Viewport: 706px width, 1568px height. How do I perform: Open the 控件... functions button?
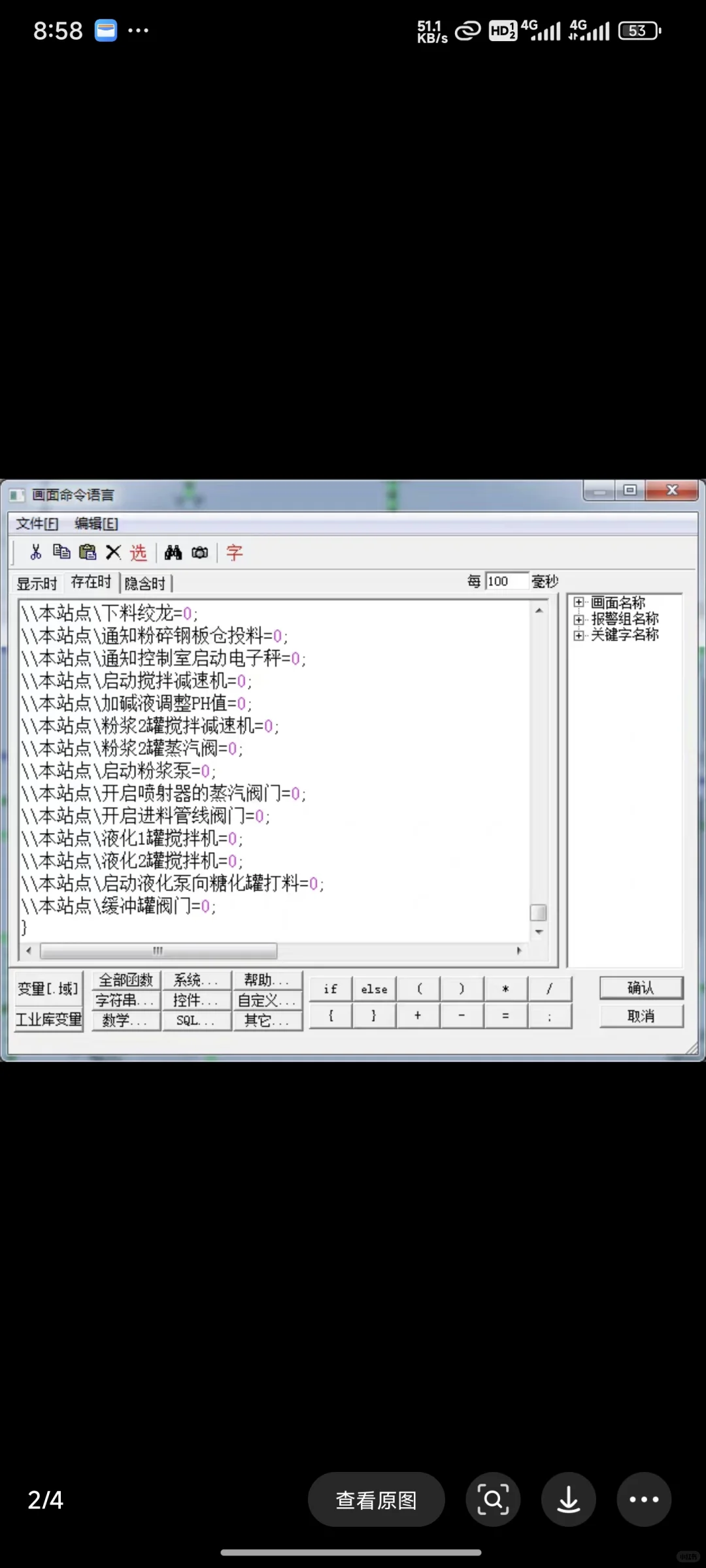tap(197, 1000)
